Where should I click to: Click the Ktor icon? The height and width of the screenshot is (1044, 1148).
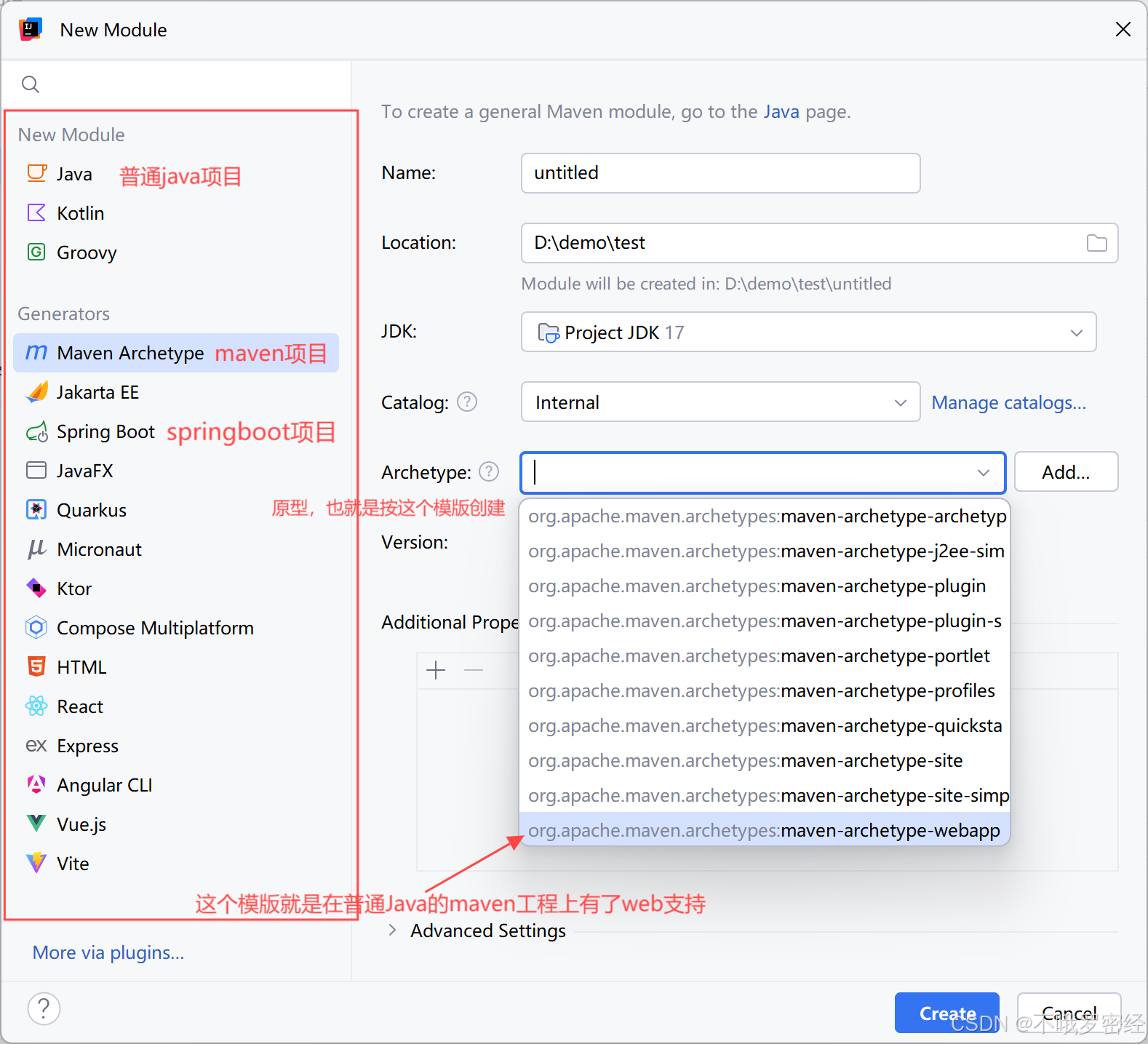tap(36, 588)
